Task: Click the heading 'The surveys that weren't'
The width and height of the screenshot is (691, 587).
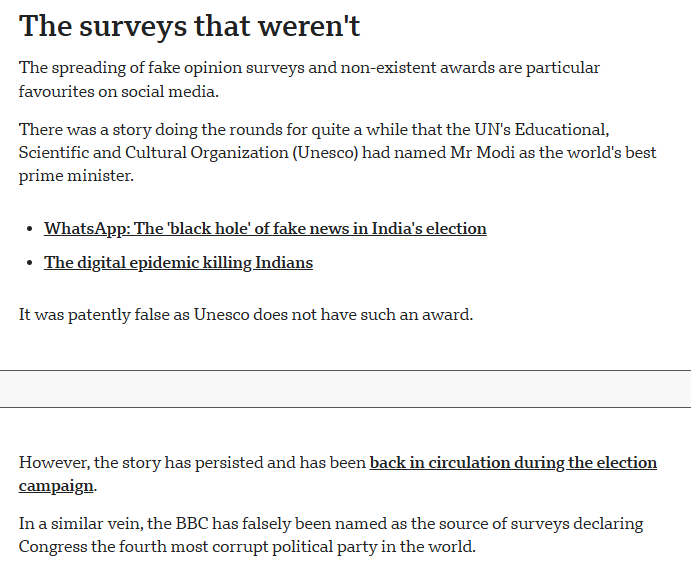Action: click(189, 27)
